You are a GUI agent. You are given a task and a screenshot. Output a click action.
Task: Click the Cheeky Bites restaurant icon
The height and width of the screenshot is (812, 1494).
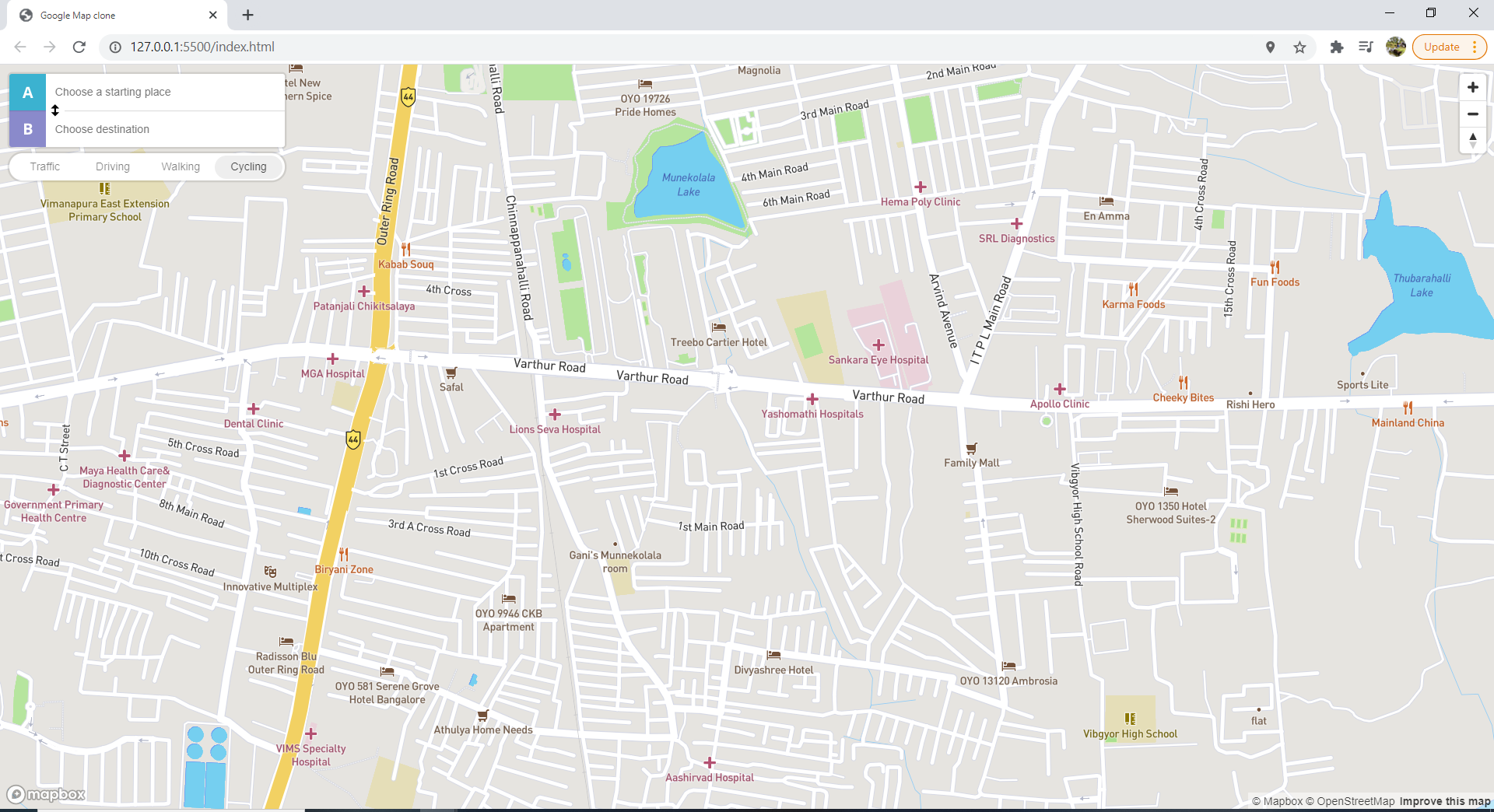[1183, 383]
